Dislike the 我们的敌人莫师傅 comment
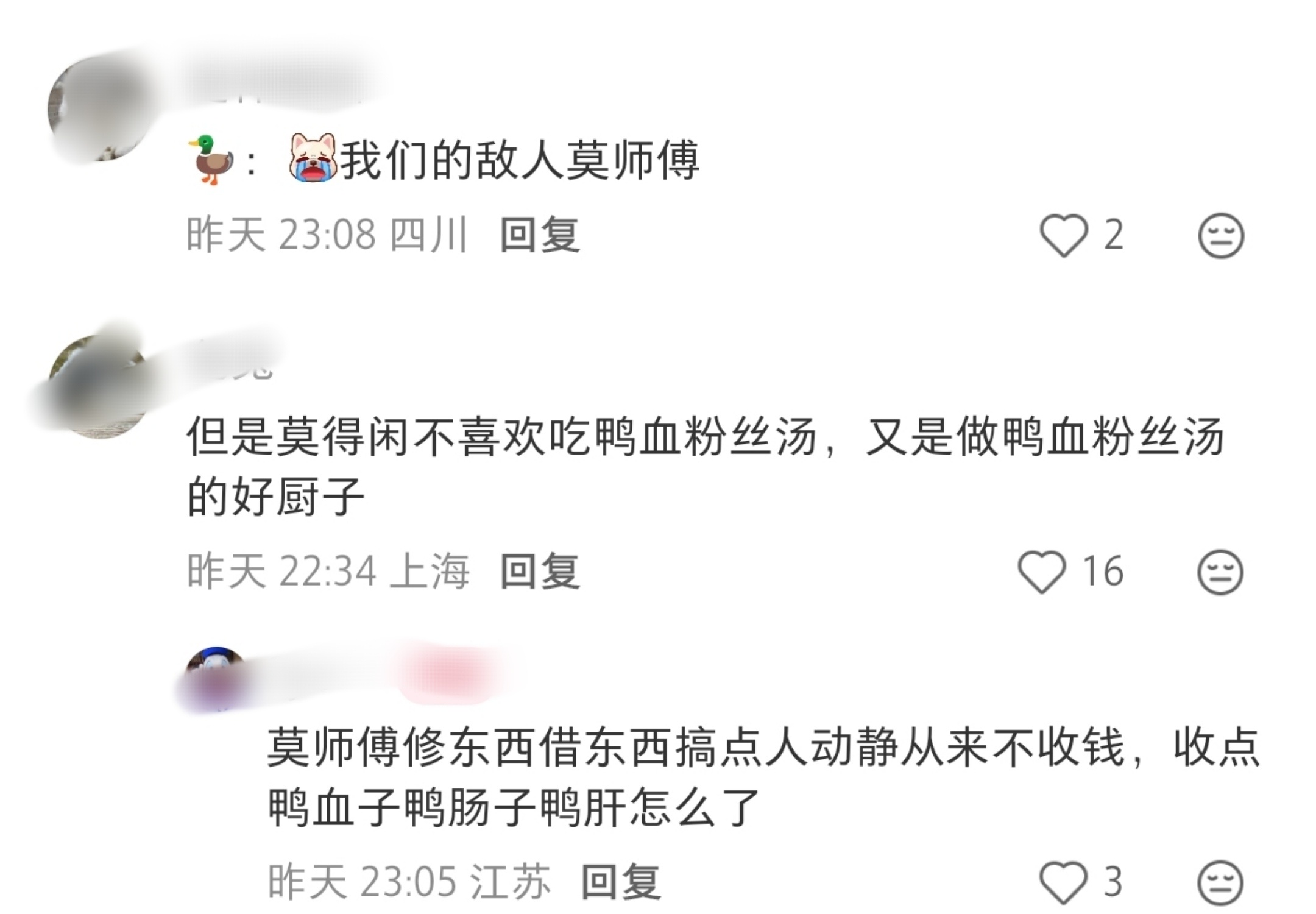This screenshot has height=914, width=1316. [x=1221, y=235]
